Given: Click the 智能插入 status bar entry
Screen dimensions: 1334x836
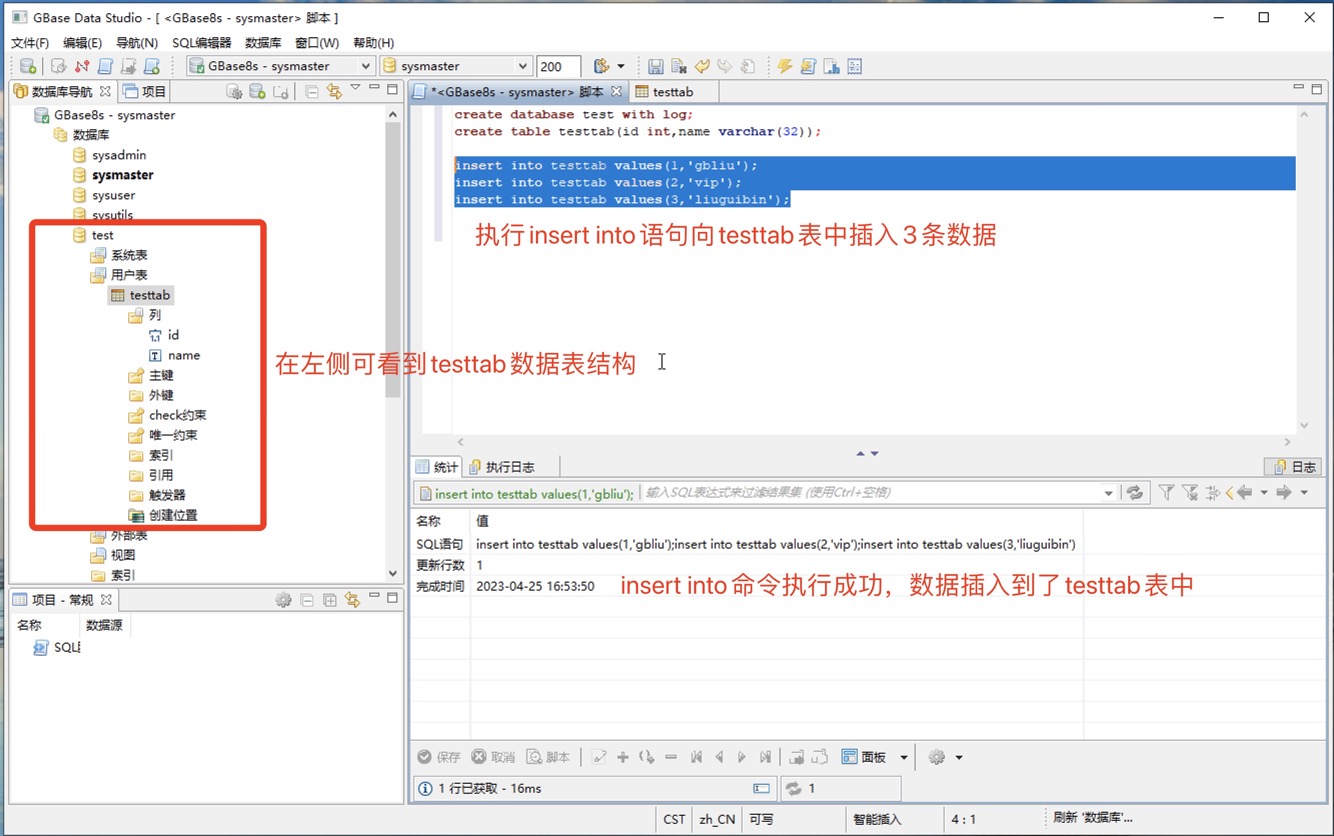Looking at the screenshot, I should (x=877, y=819).
